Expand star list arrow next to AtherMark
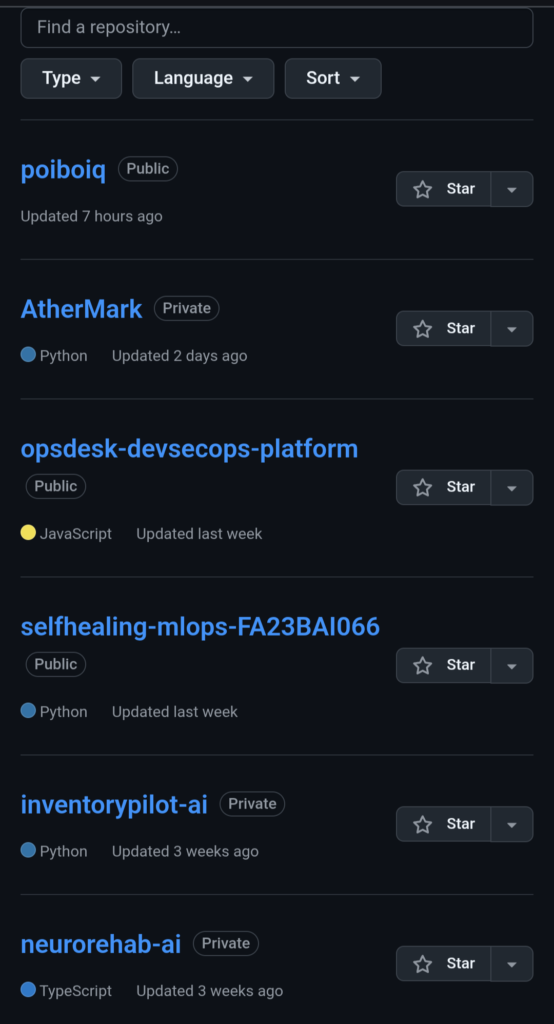 512,328
